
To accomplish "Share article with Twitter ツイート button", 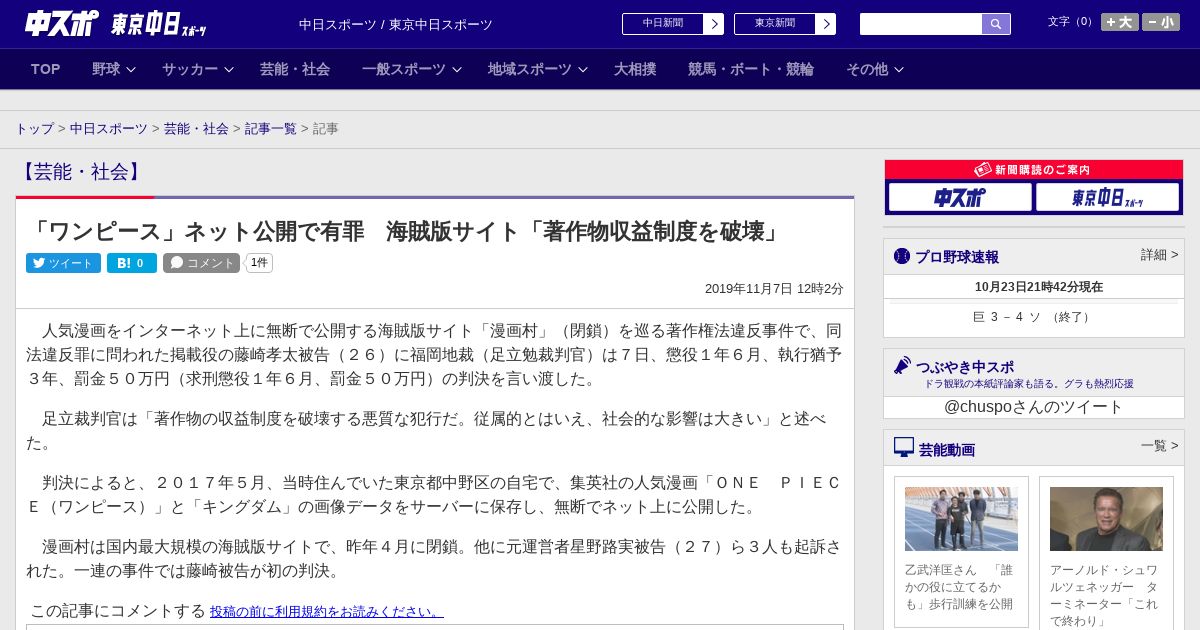I will pyautogui.click(x=63, y=263).
